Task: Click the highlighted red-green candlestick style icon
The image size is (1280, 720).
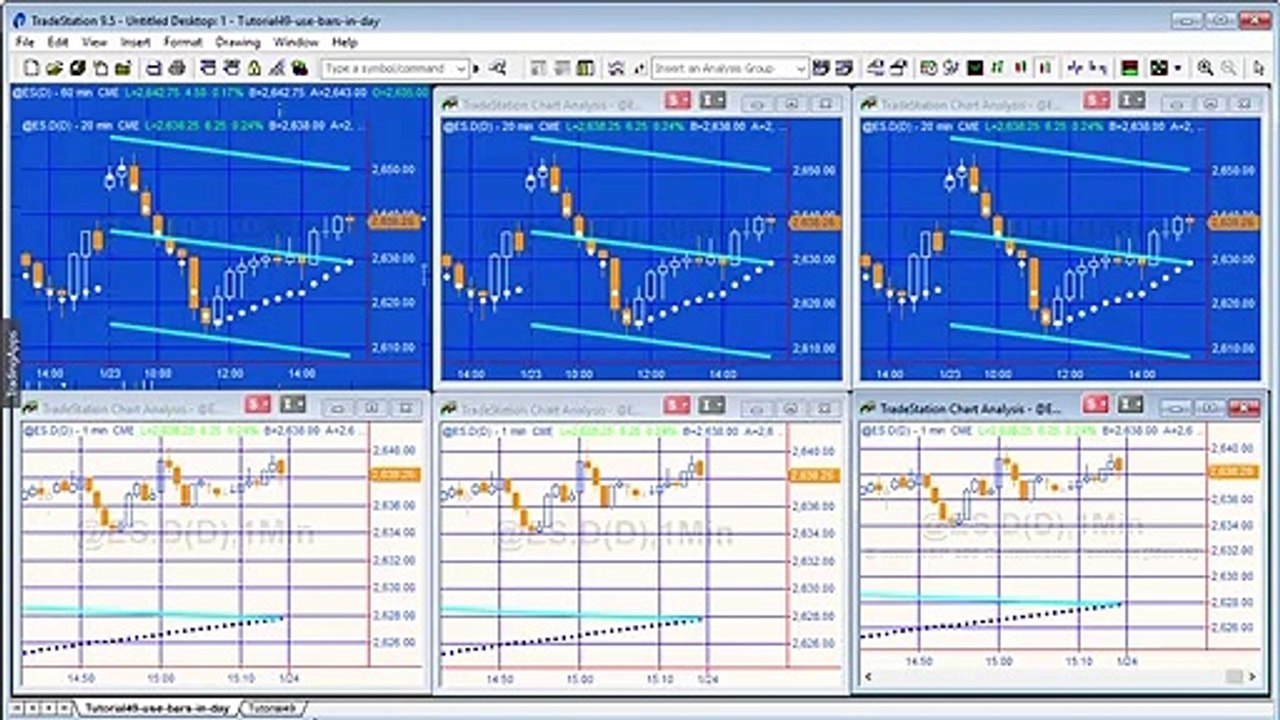Action: [1044, 68]
